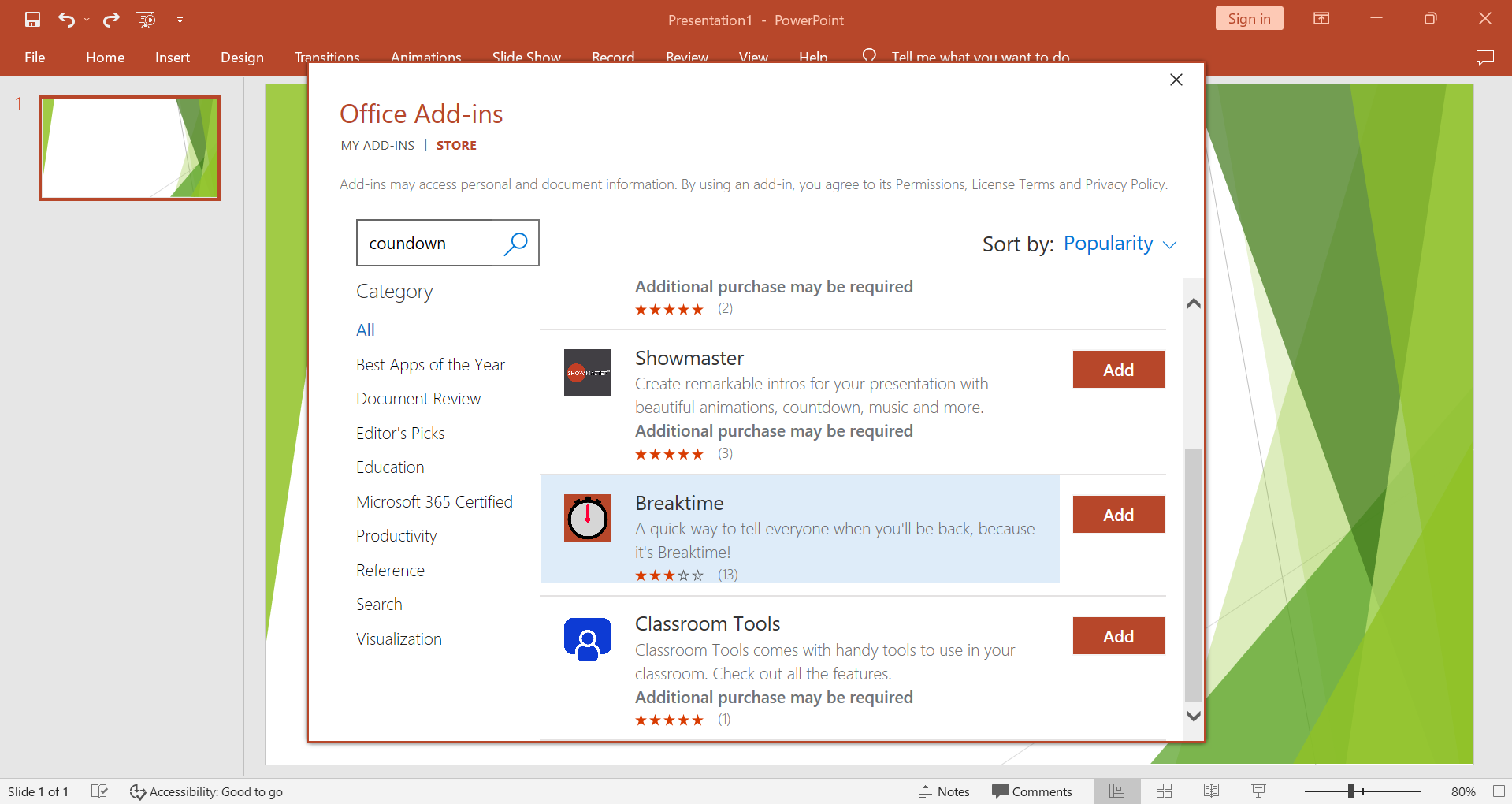Click the zoom out minus button
The width and height of the screenshot is (1512, 804).
pos(1293,791)
